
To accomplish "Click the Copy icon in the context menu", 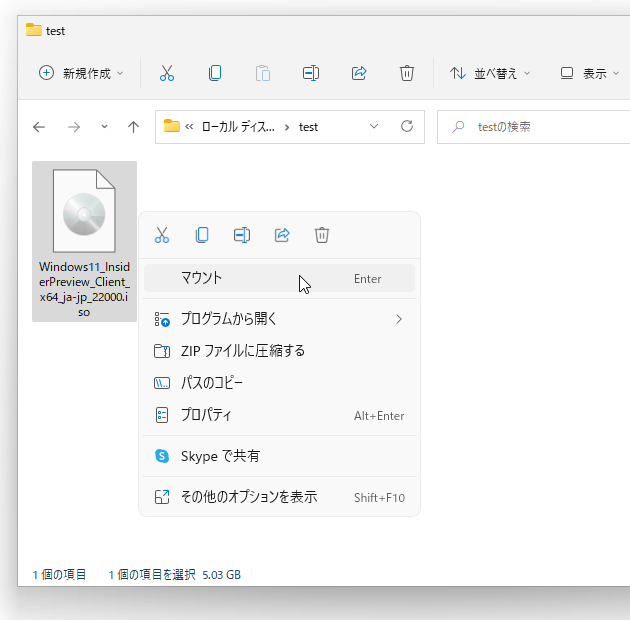I will (x=202, y=235).
